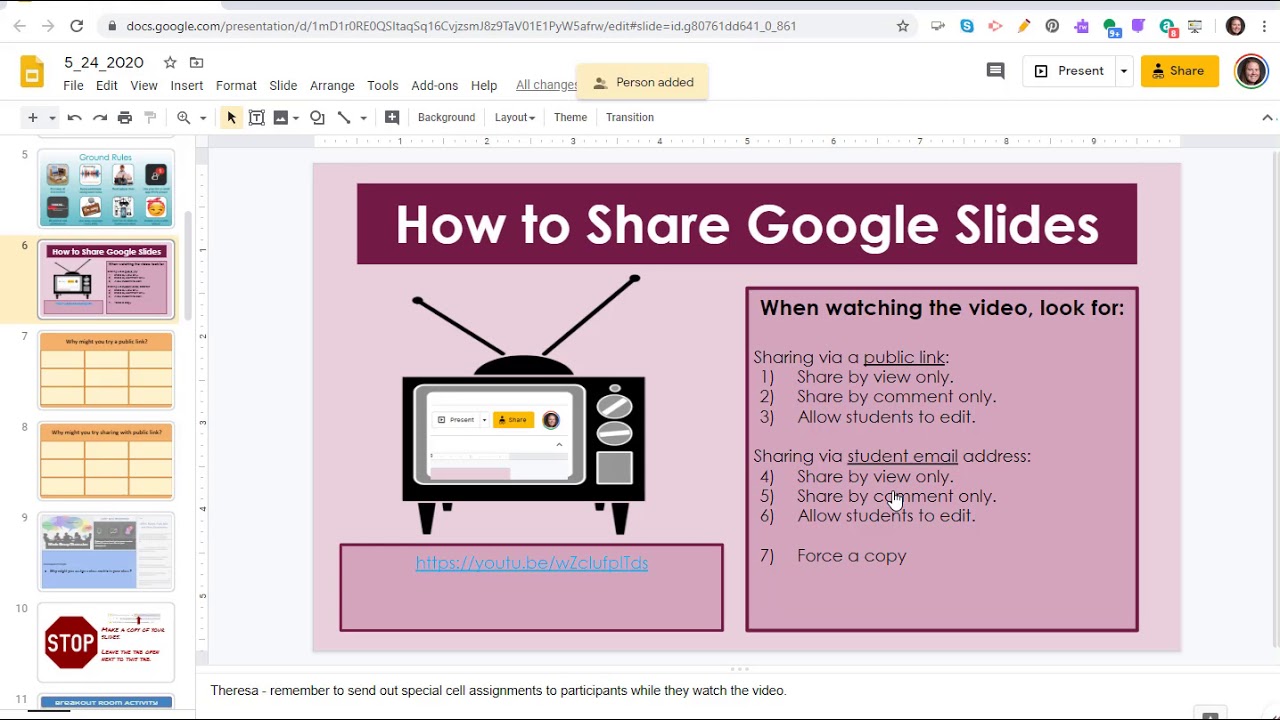Click the filmstrip vertical scrollbar
This screenshot has height=720, width=1280.
[x=186, y=265]
